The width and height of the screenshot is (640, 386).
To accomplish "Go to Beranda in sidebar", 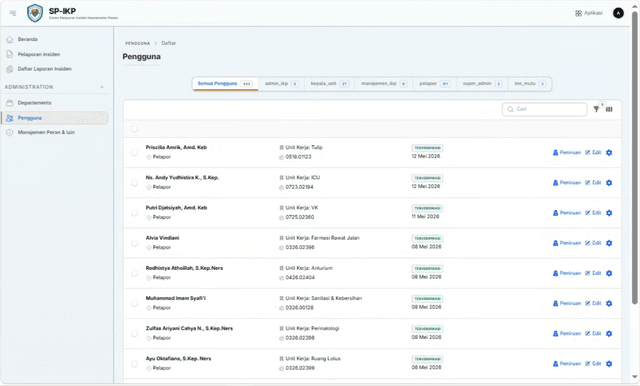I will [x=55, y=39].
